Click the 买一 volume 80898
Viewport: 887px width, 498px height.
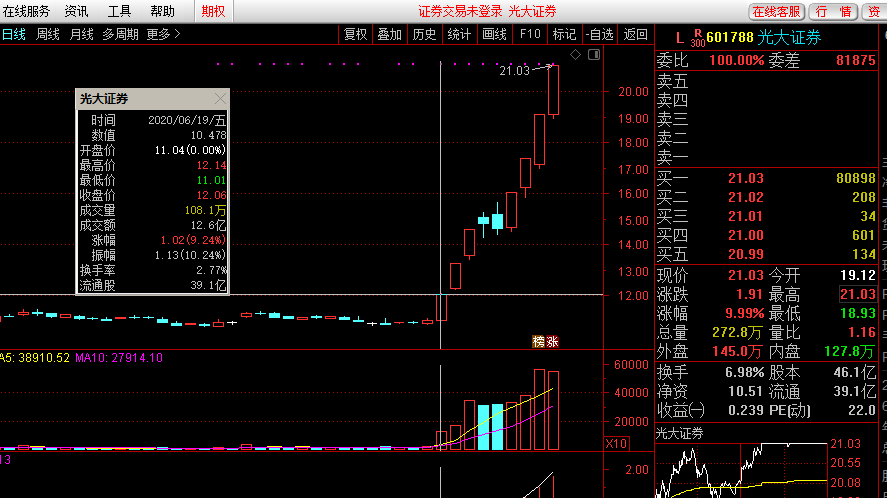(856, 178)
